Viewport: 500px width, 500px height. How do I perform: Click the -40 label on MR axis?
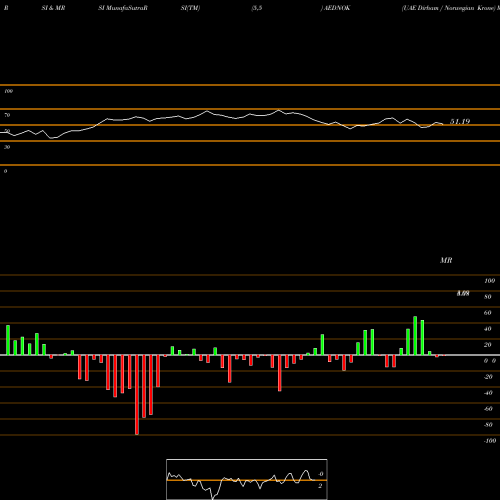point(488,393)
